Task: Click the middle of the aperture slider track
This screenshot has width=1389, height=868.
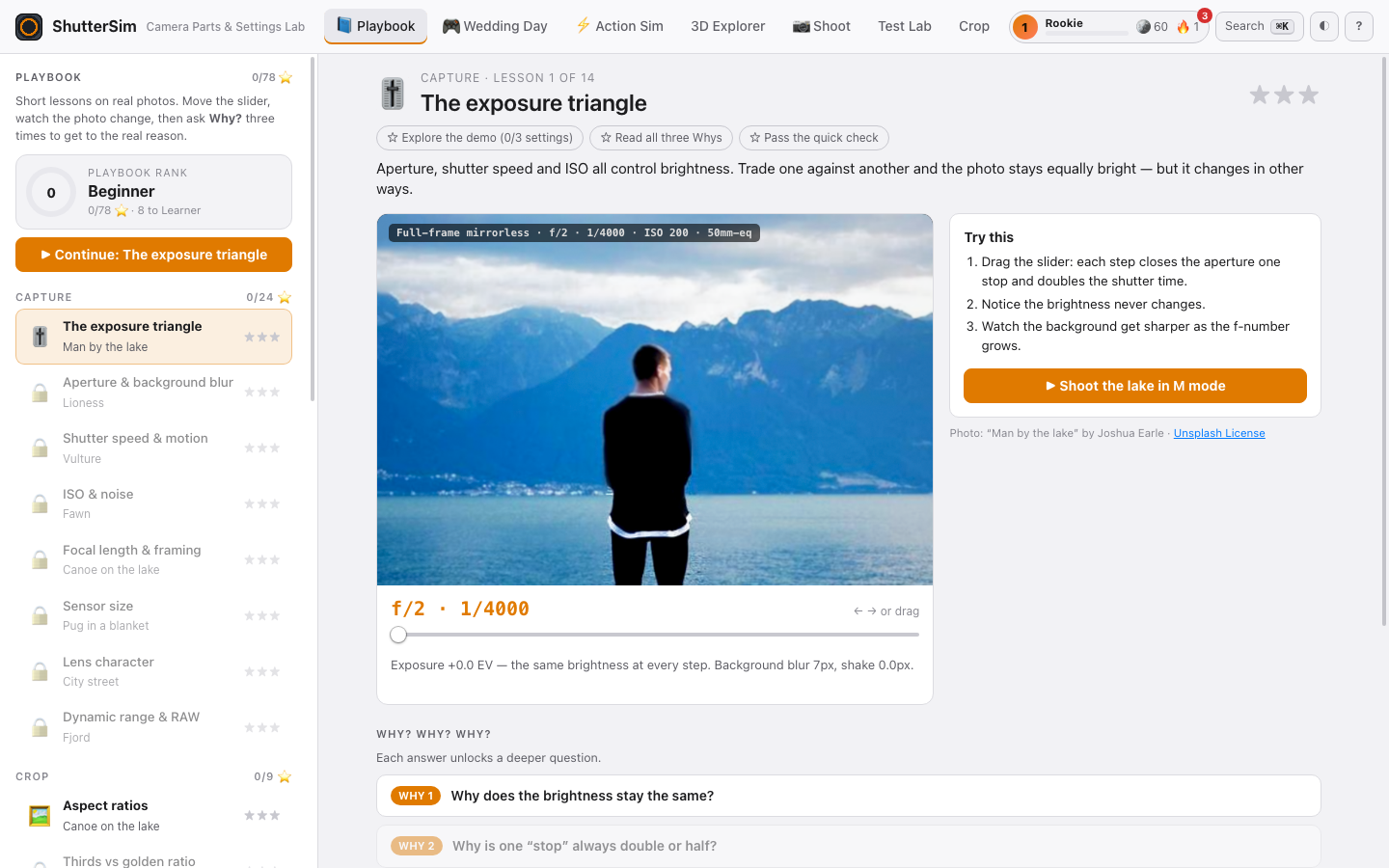Action: pyautogui.click(x=655, y=635)
